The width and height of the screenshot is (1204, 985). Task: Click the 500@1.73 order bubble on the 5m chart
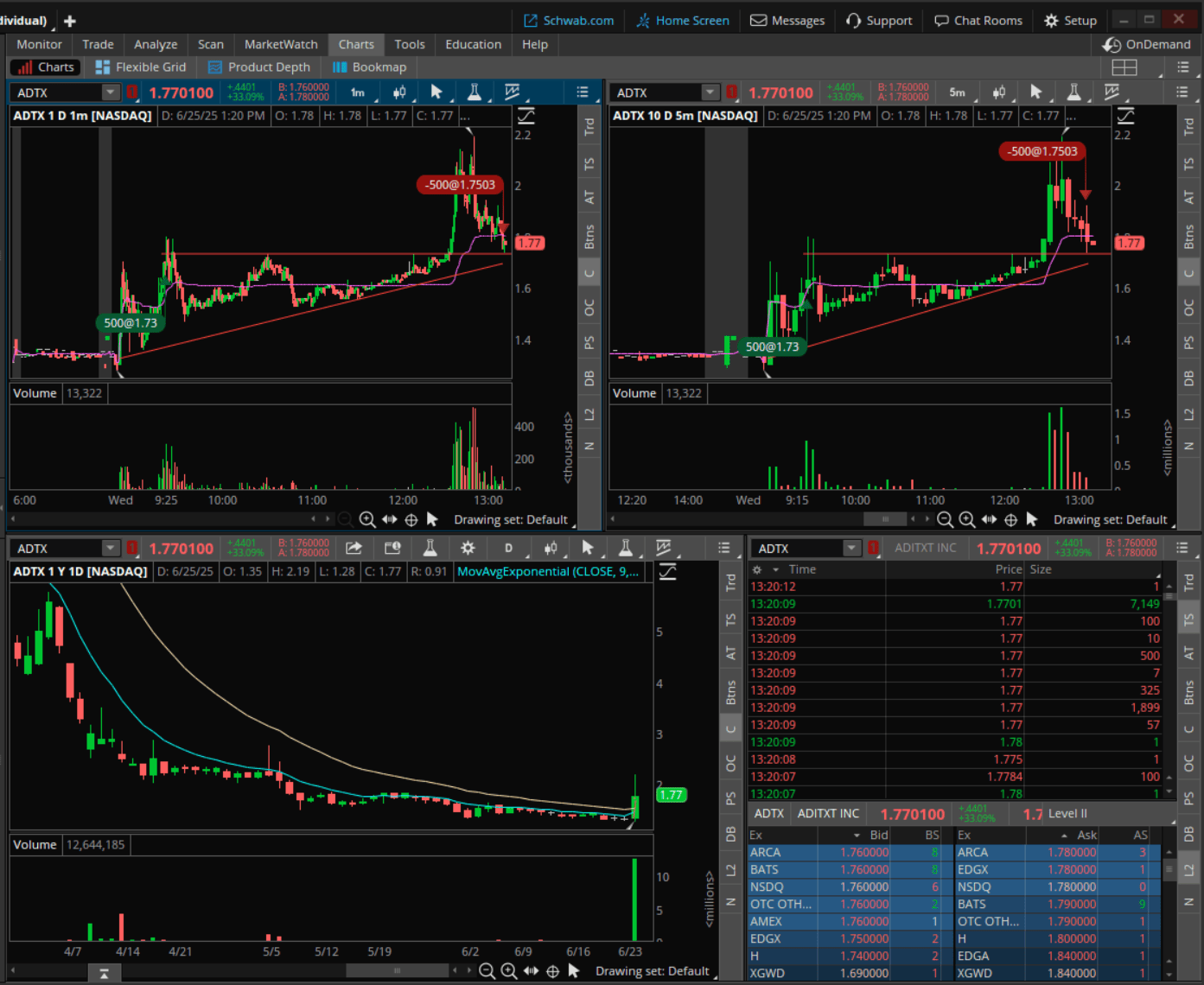tap(772, 346)
